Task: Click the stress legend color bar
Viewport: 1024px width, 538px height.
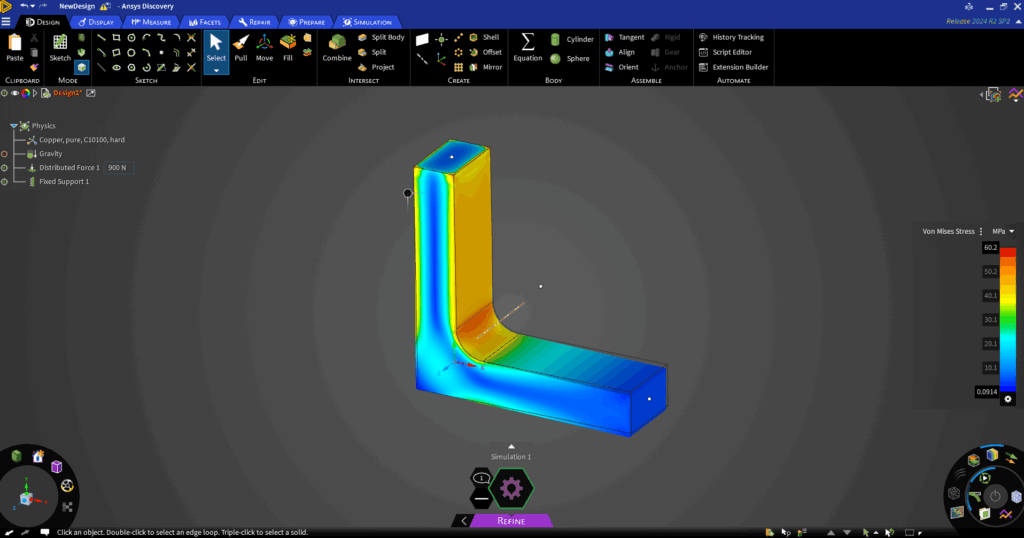Action: (x=1008, y=319)
